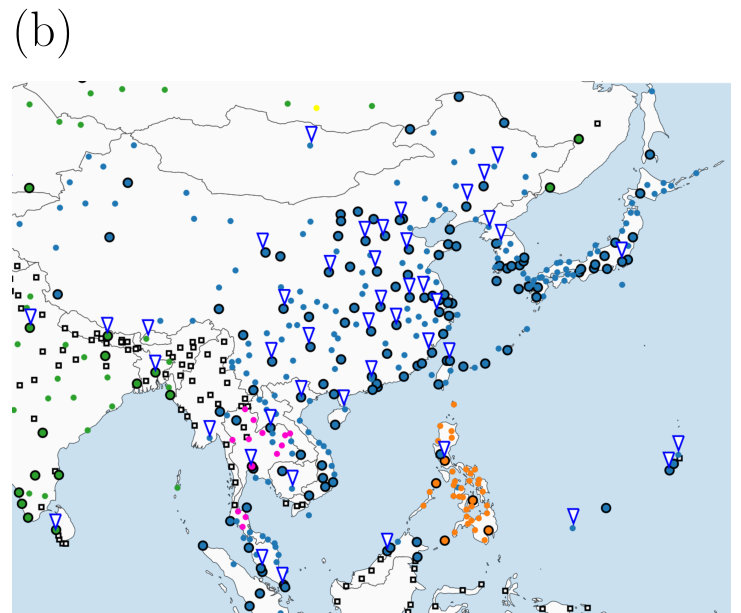Select the single yellow dot marker
This screenshot has height=613, width=741.
coord(317,108)
